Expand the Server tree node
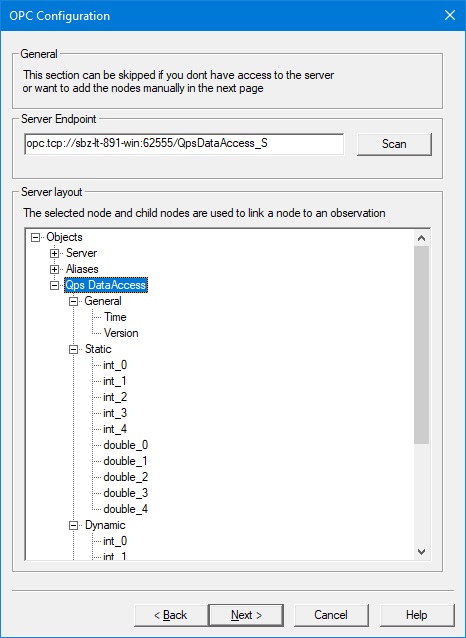The width and height of the screenshot is (466, 638). click(54, 253)
